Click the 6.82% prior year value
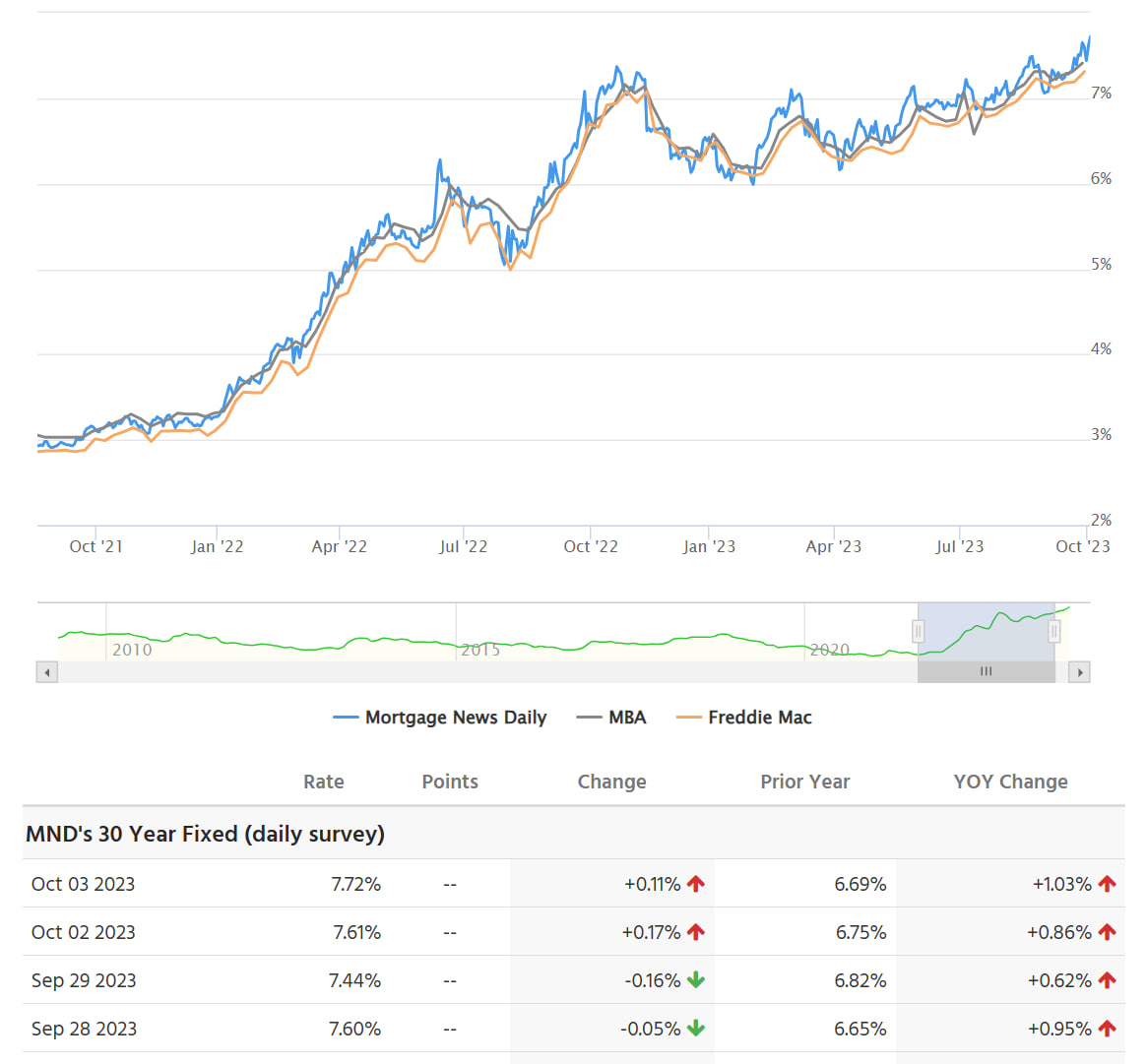Image resolution: width=1147 pixels, height=1064 pixels. click(x=860, y=980)
